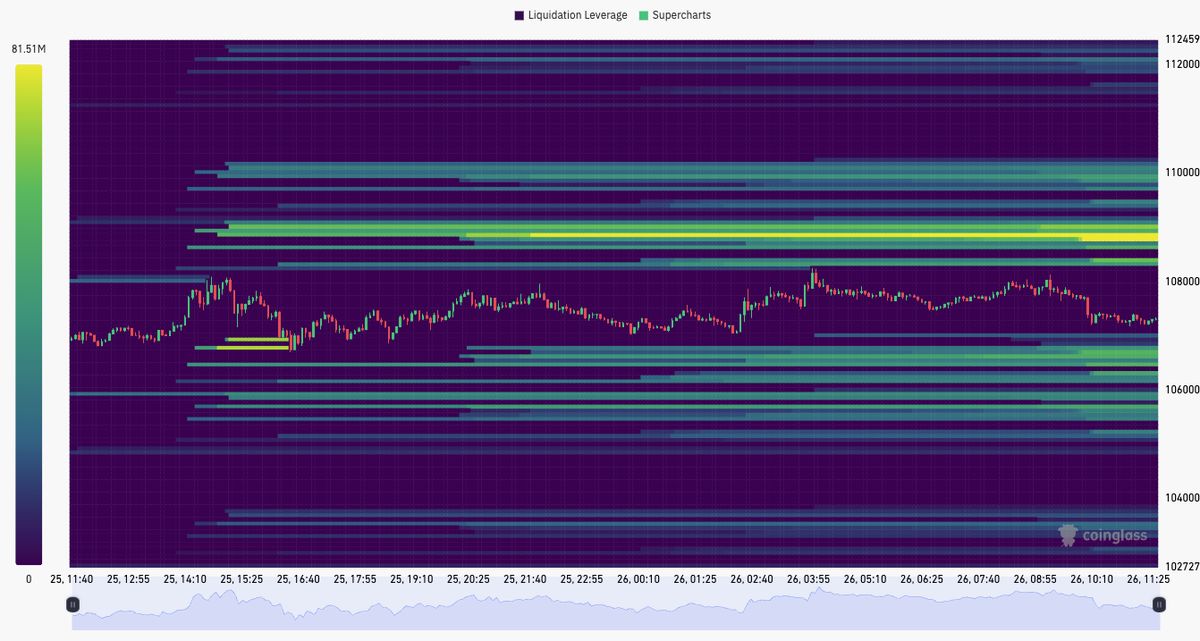Click the 26, 05:10 time label
1200x641 pixels.
865,579
